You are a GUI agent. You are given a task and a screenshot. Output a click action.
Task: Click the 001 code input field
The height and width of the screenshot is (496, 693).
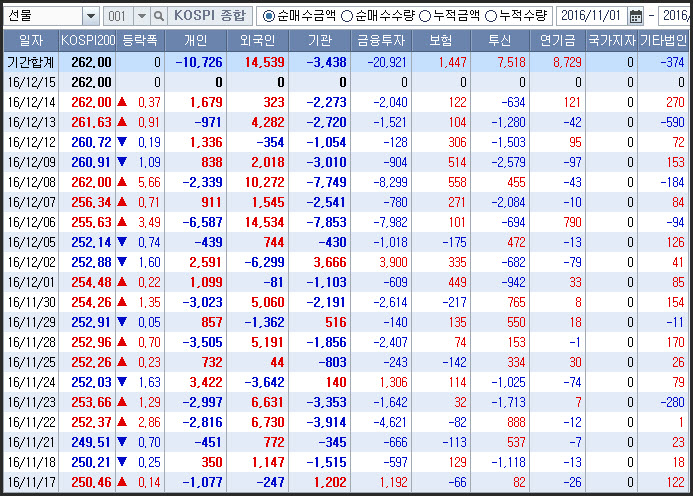tap(118, 16)
